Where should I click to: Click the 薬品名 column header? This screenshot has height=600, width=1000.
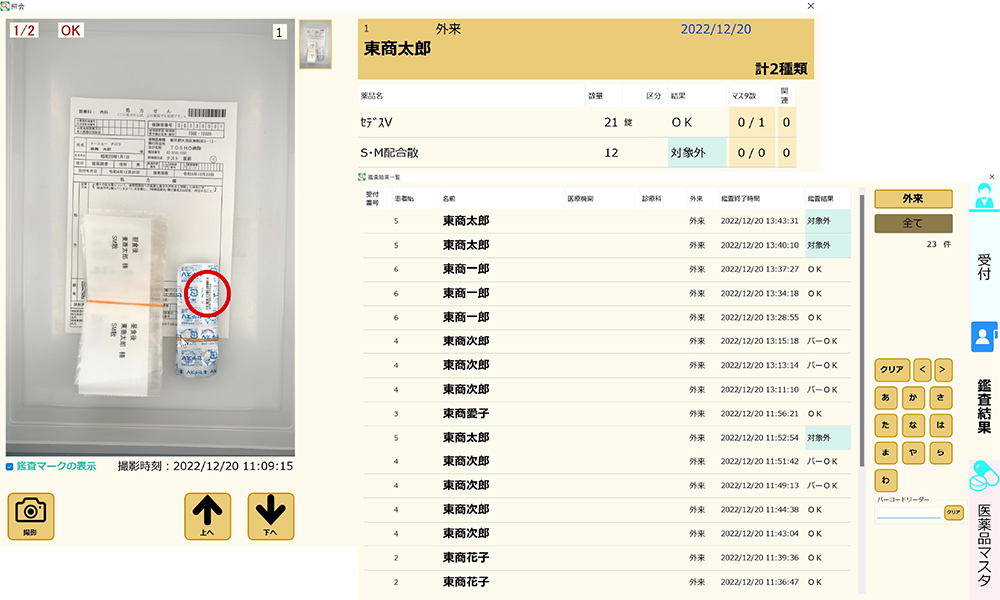(372, 96)
